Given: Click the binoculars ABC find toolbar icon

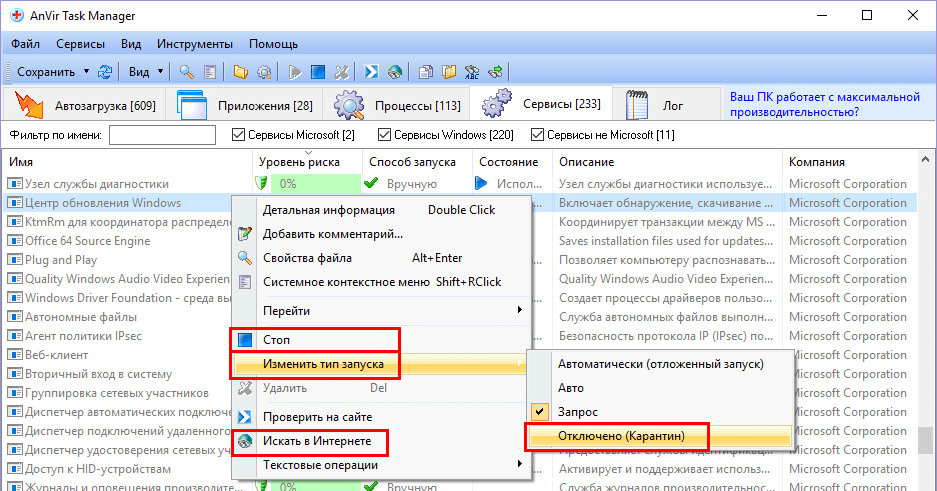Looking at the screenshot, I should click(472, 72).
